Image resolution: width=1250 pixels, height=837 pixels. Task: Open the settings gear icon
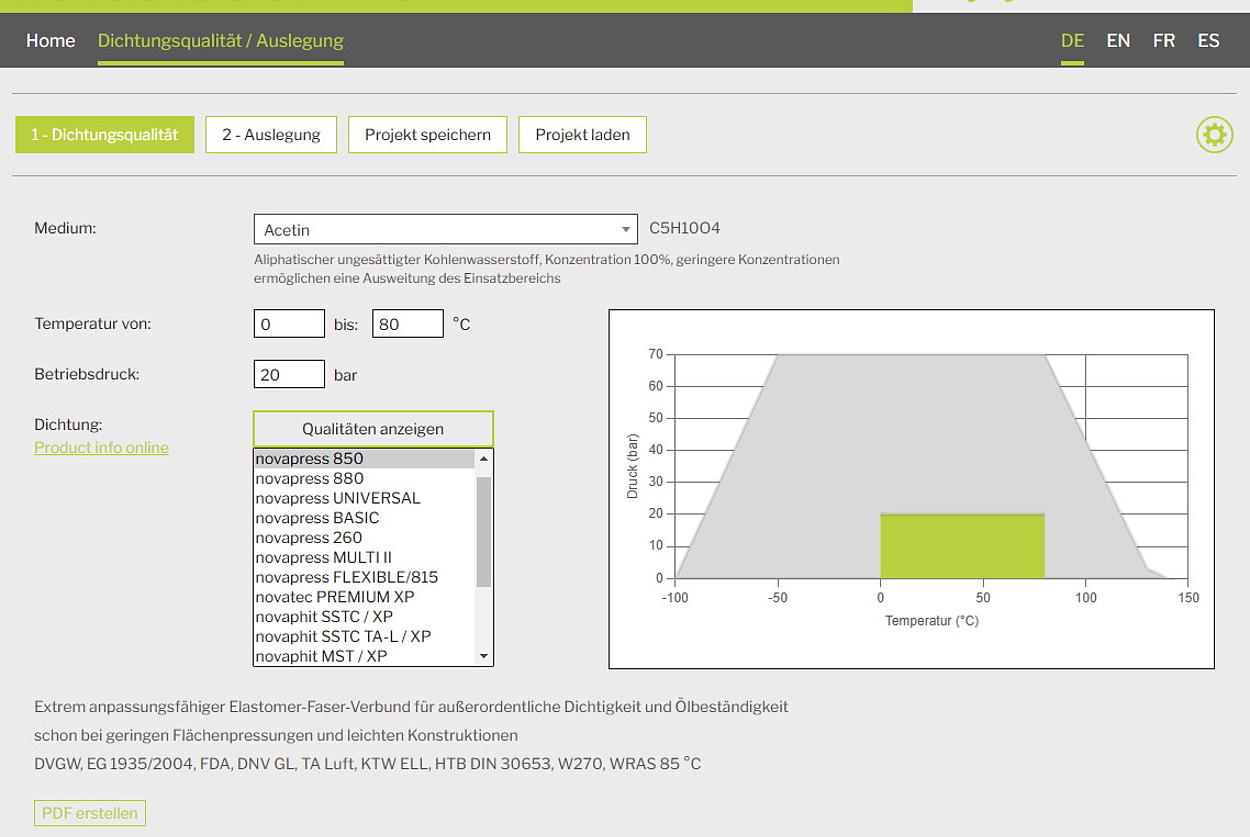pos(1214,135)
